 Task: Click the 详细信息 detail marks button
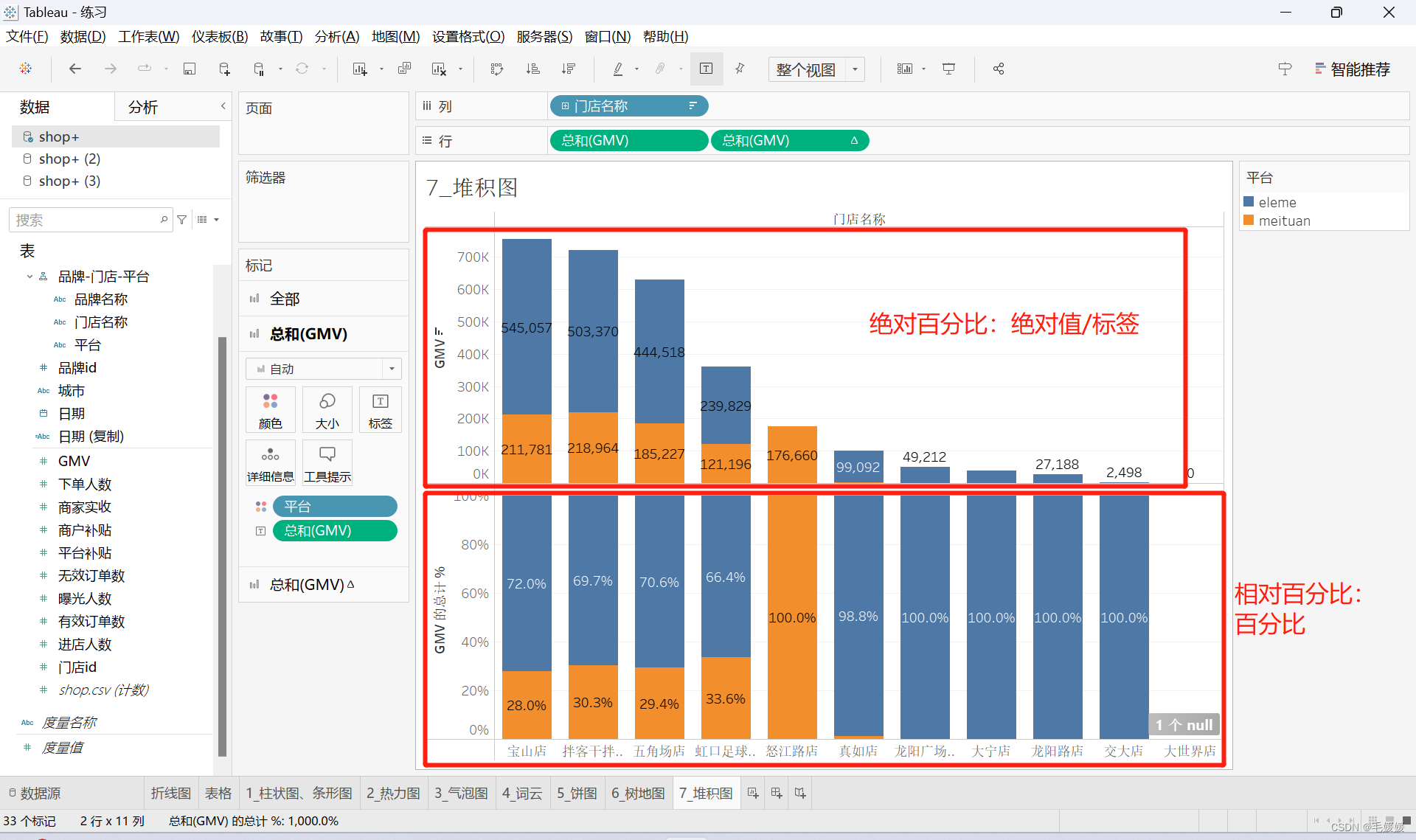(271, 463)
